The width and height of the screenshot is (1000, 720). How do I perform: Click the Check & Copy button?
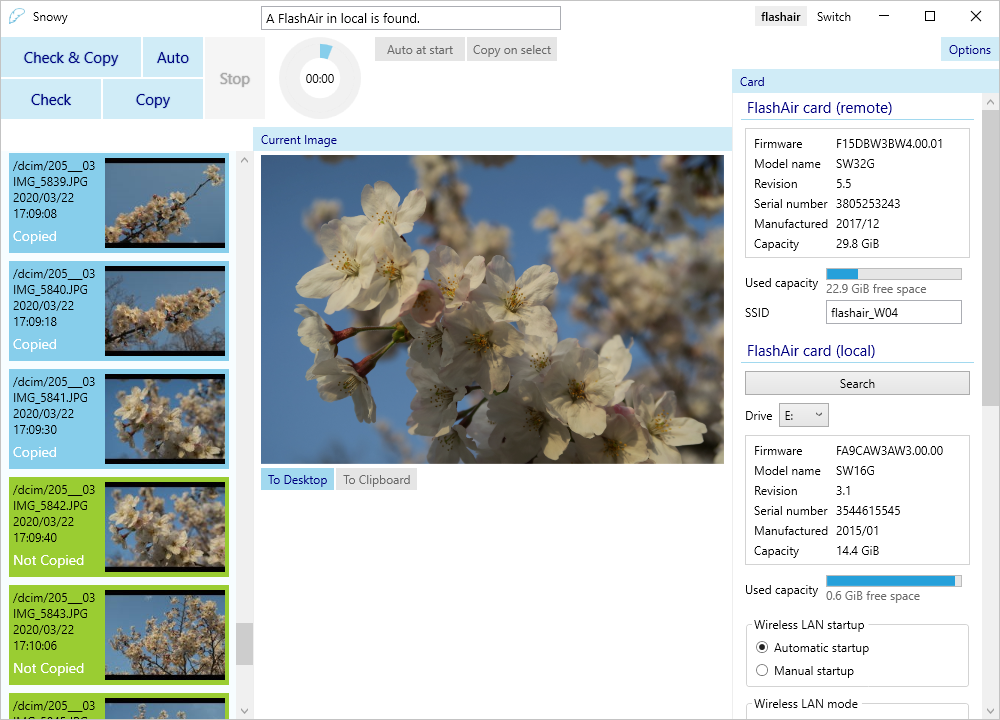pos(71,57)
